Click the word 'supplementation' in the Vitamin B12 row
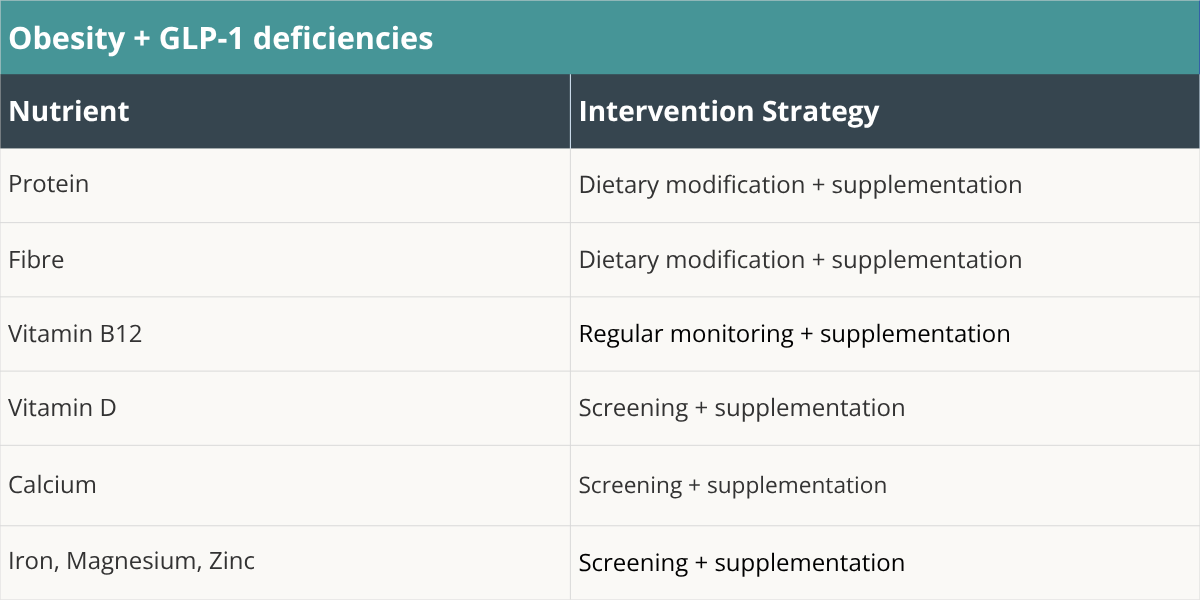 pos(915,335)
